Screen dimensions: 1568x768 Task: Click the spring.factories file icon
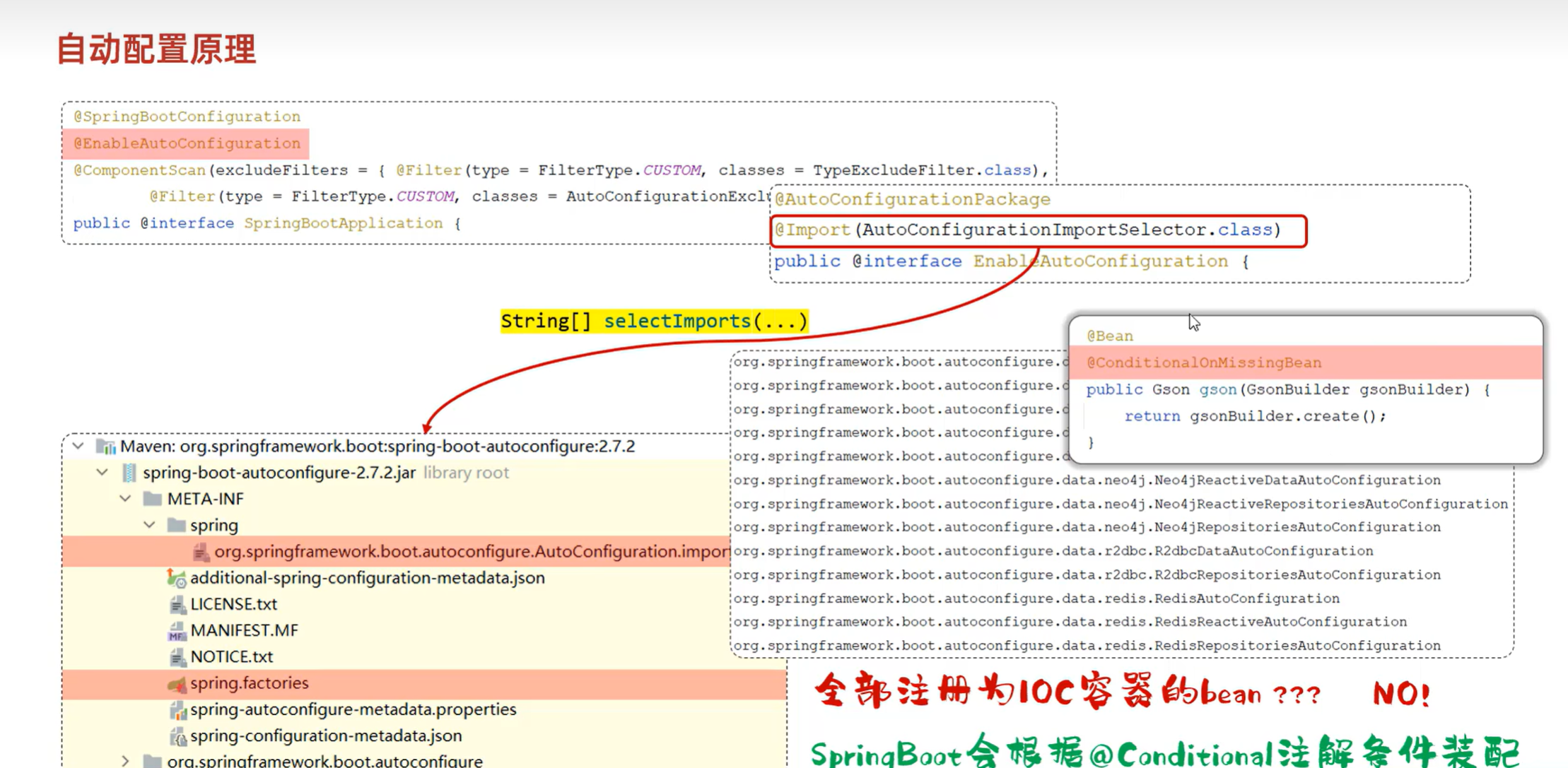pyautogui.click(x=177, y=683)
